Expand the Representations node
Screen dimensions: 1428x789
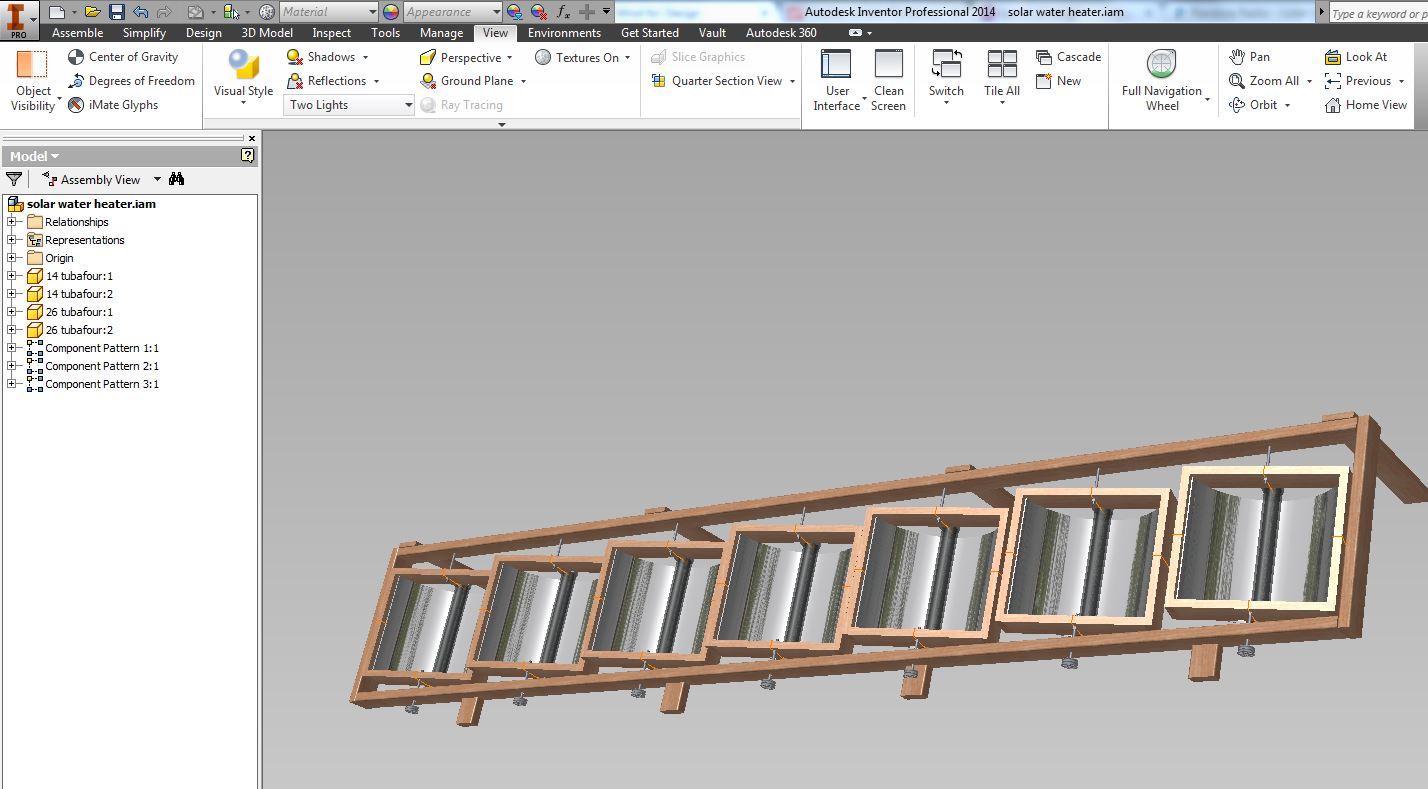(x=12, y=240)
